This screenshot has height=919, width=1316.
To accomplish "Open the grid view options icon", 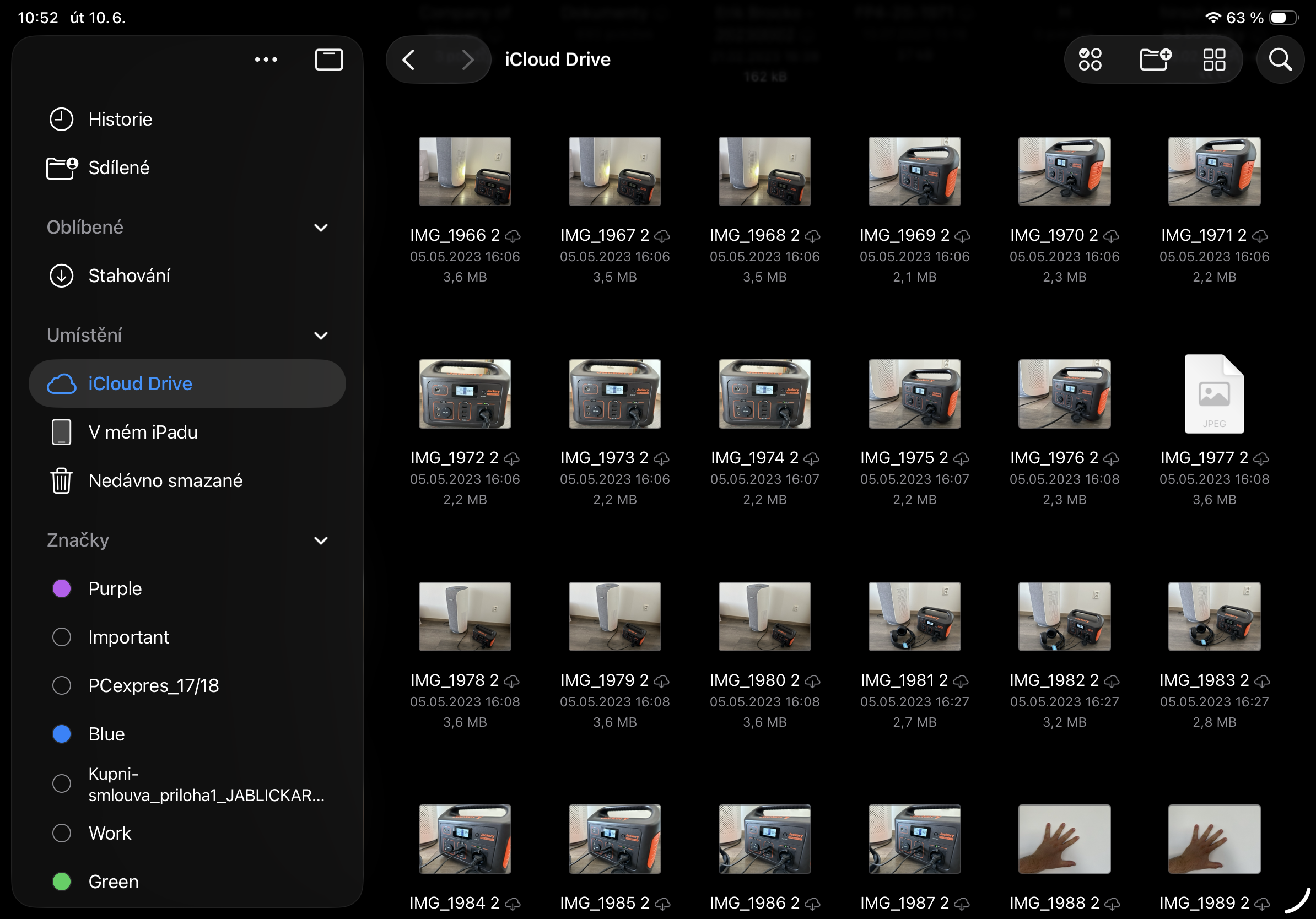I will pyautogui.click(x=1213, y=60).
